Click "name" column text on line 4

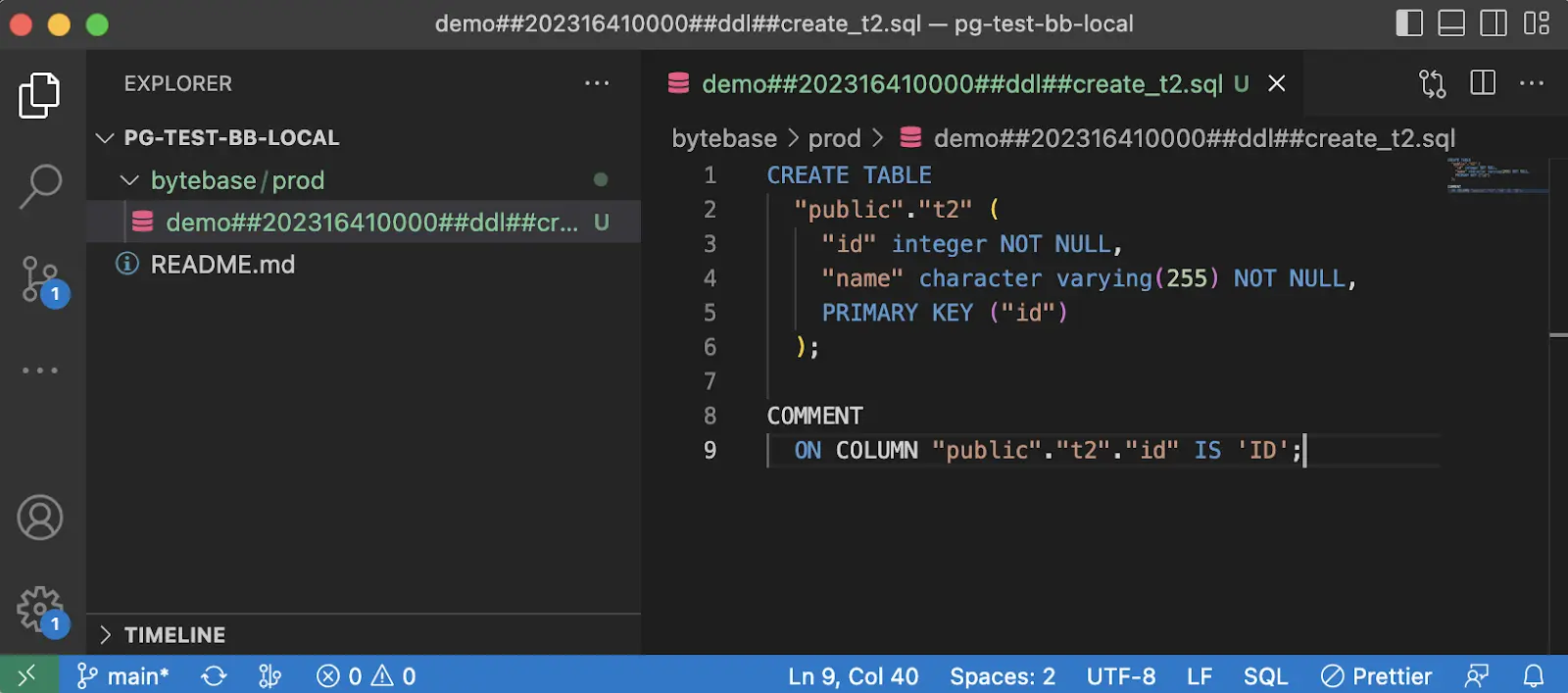(862, 278)
